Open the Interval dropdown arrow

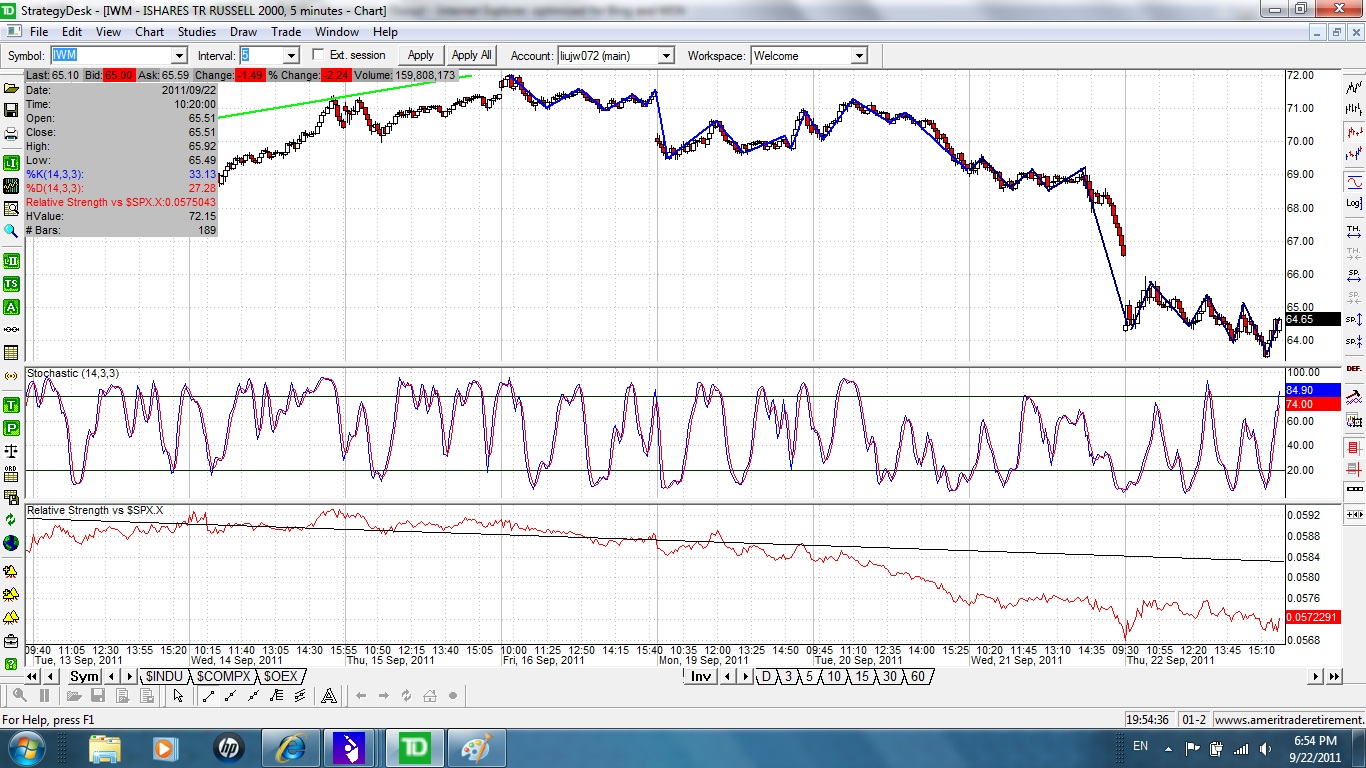[290, 56]
